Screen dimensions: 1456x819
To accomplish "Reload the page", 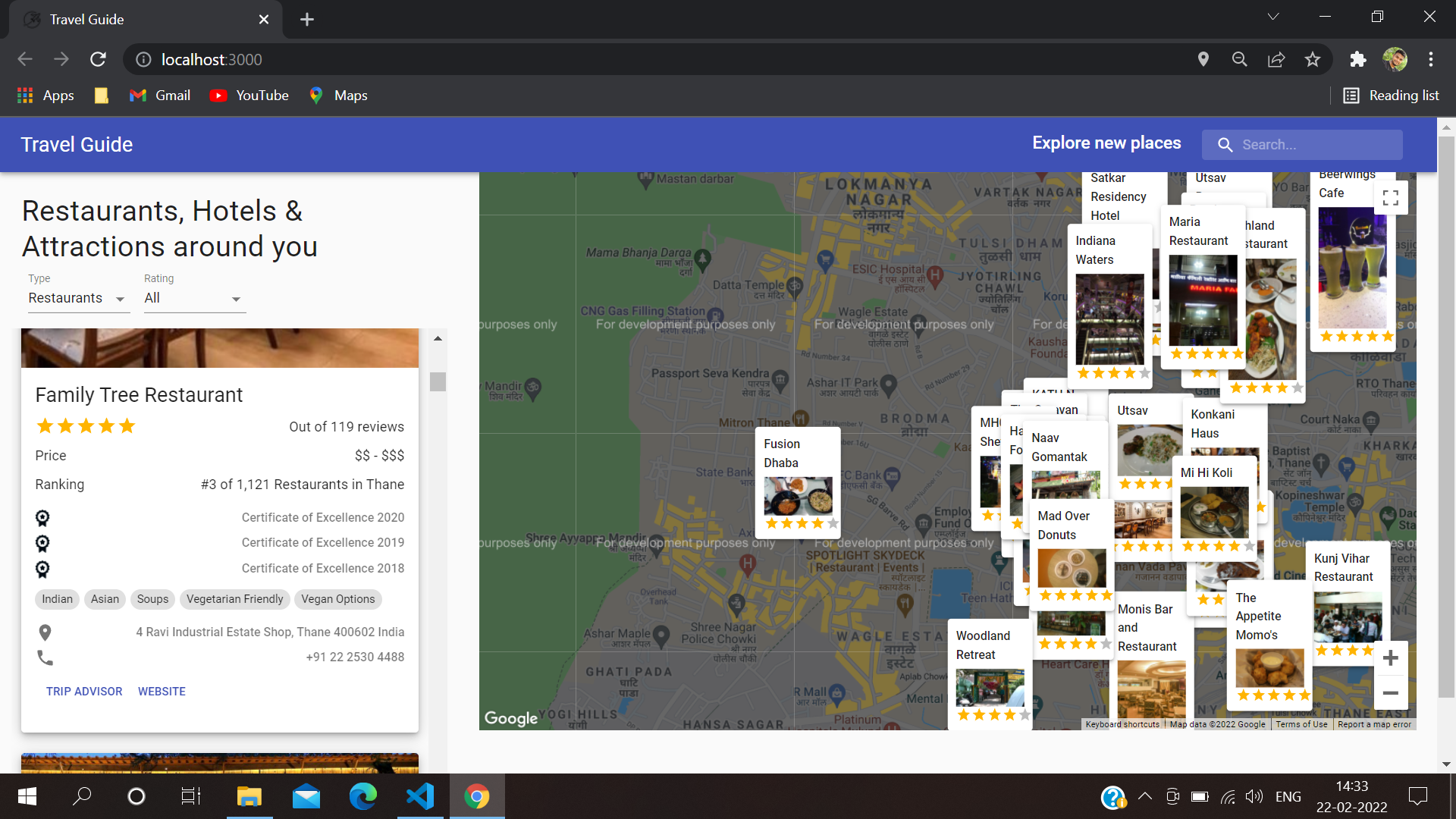I will pos(98,59).
